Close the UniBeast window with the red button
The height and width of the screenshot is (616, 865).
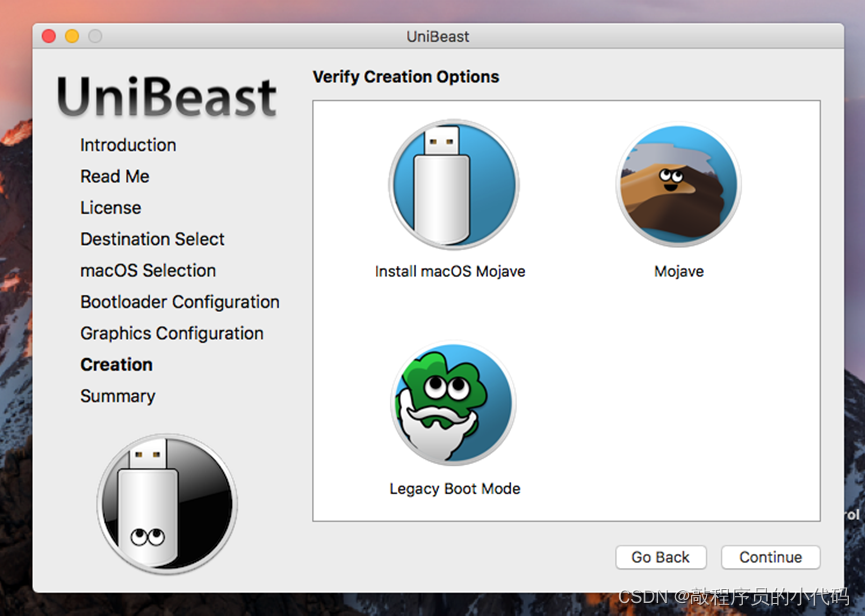click(x=49, y=36)
